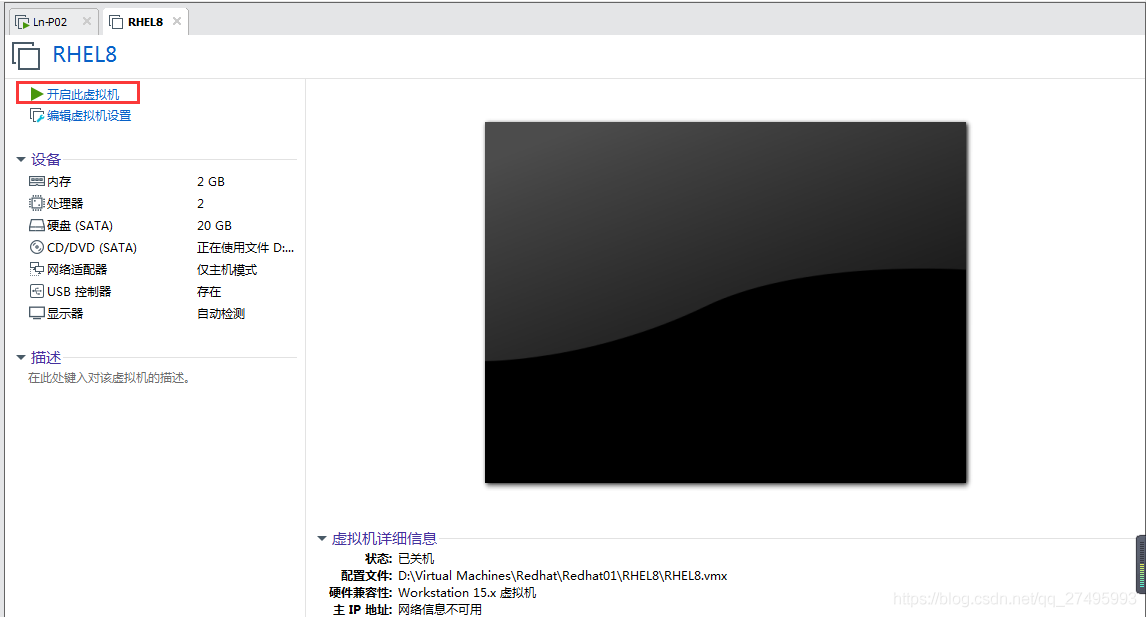
Task: Click the description input field 在此处键入对该虚拟机的描述
Action: tap(110, 378)
